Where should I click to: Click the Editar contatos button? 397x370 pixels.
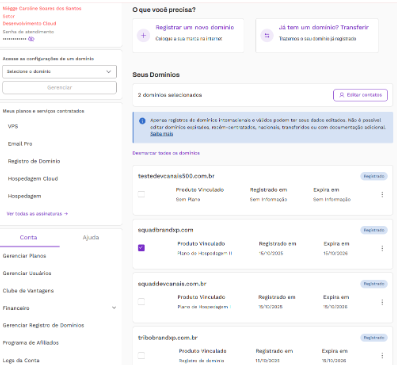point(360,95)
